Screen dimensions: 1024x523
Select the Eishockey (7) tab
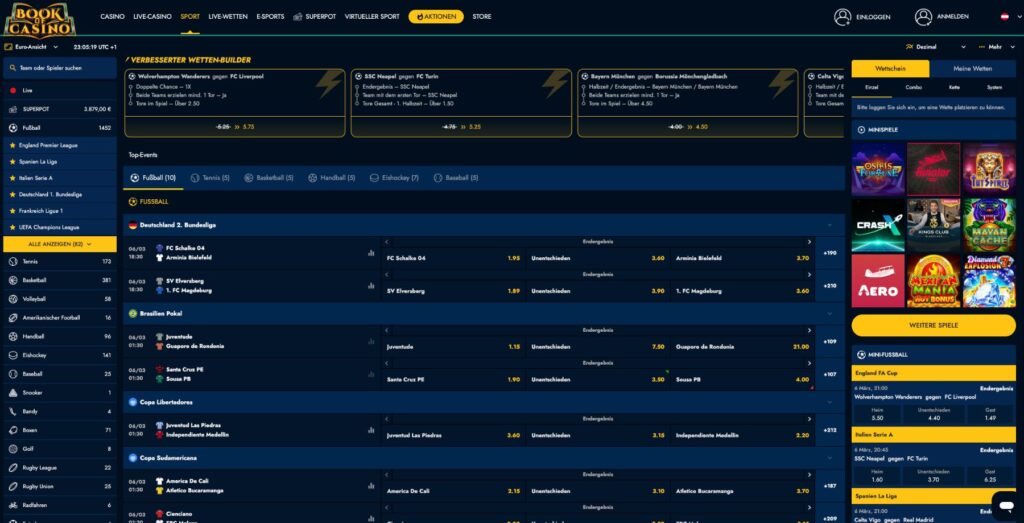(394, 178)
